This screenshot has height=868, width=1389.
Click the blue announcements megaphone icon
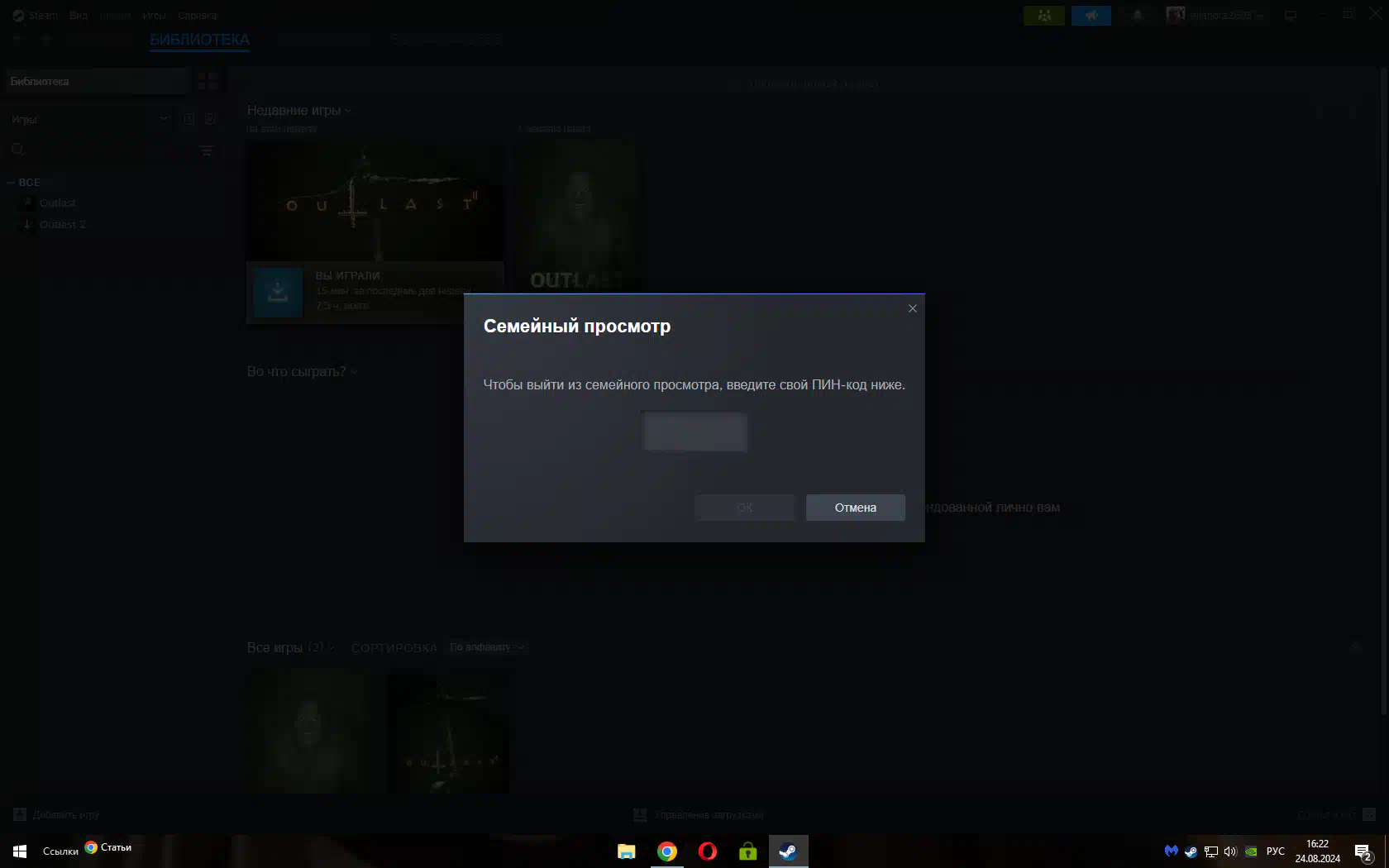click(x=1091, y=16)
